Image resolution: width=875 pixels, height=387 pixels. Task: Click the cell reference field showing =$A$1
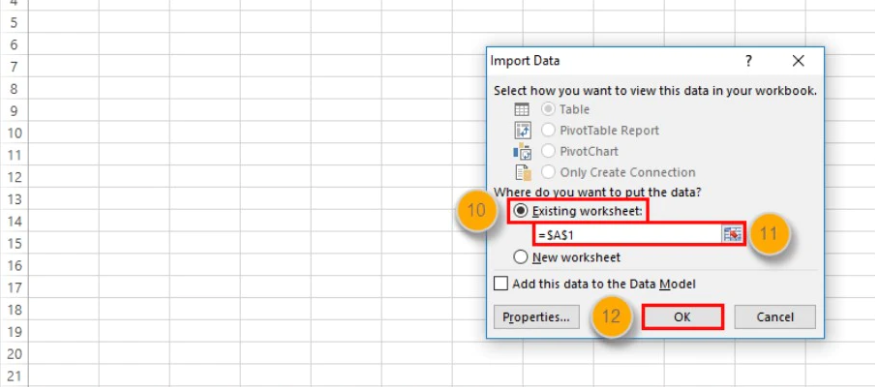pyautogui.click(x=627, y=235)
